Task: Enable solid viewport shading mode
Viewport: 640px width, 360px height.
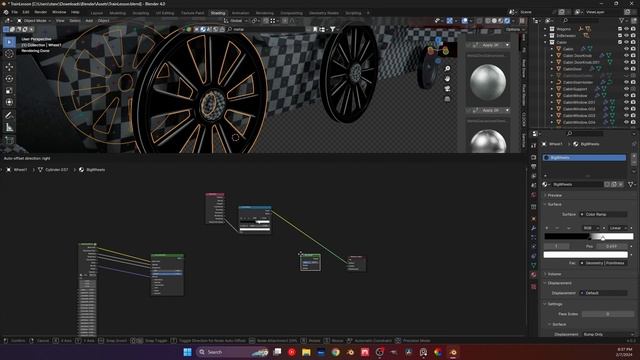Action: [x=494, y=21]
